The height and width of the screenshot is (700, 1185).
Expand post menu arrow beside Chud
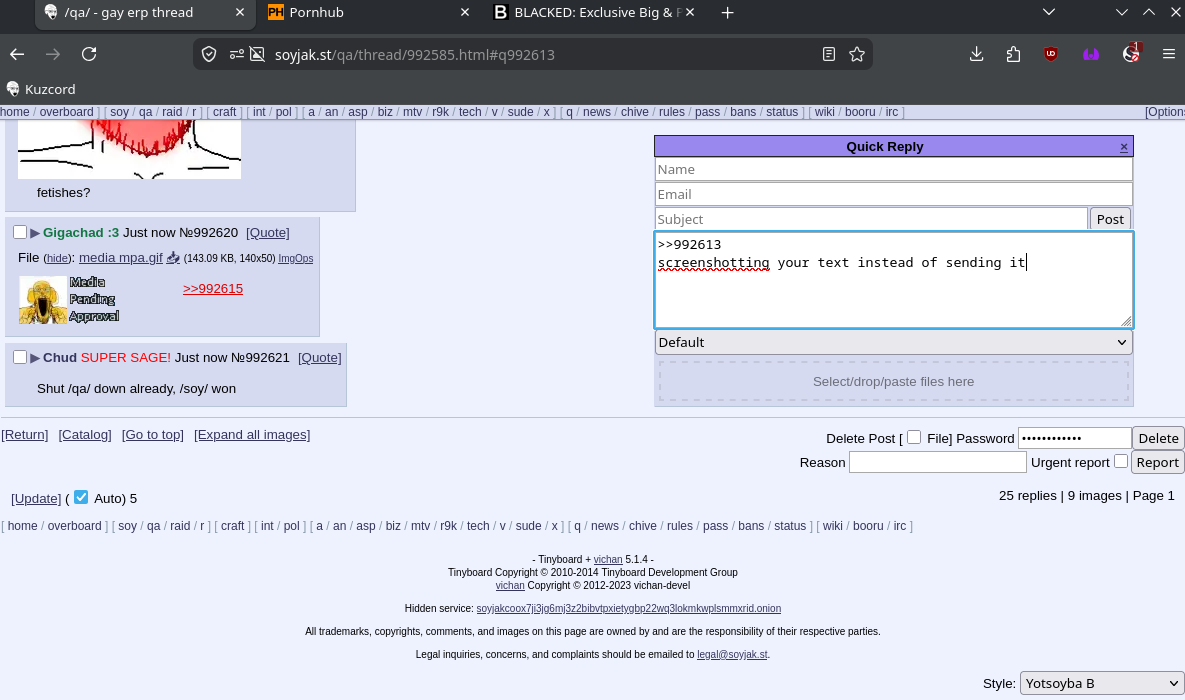point(35,358)
